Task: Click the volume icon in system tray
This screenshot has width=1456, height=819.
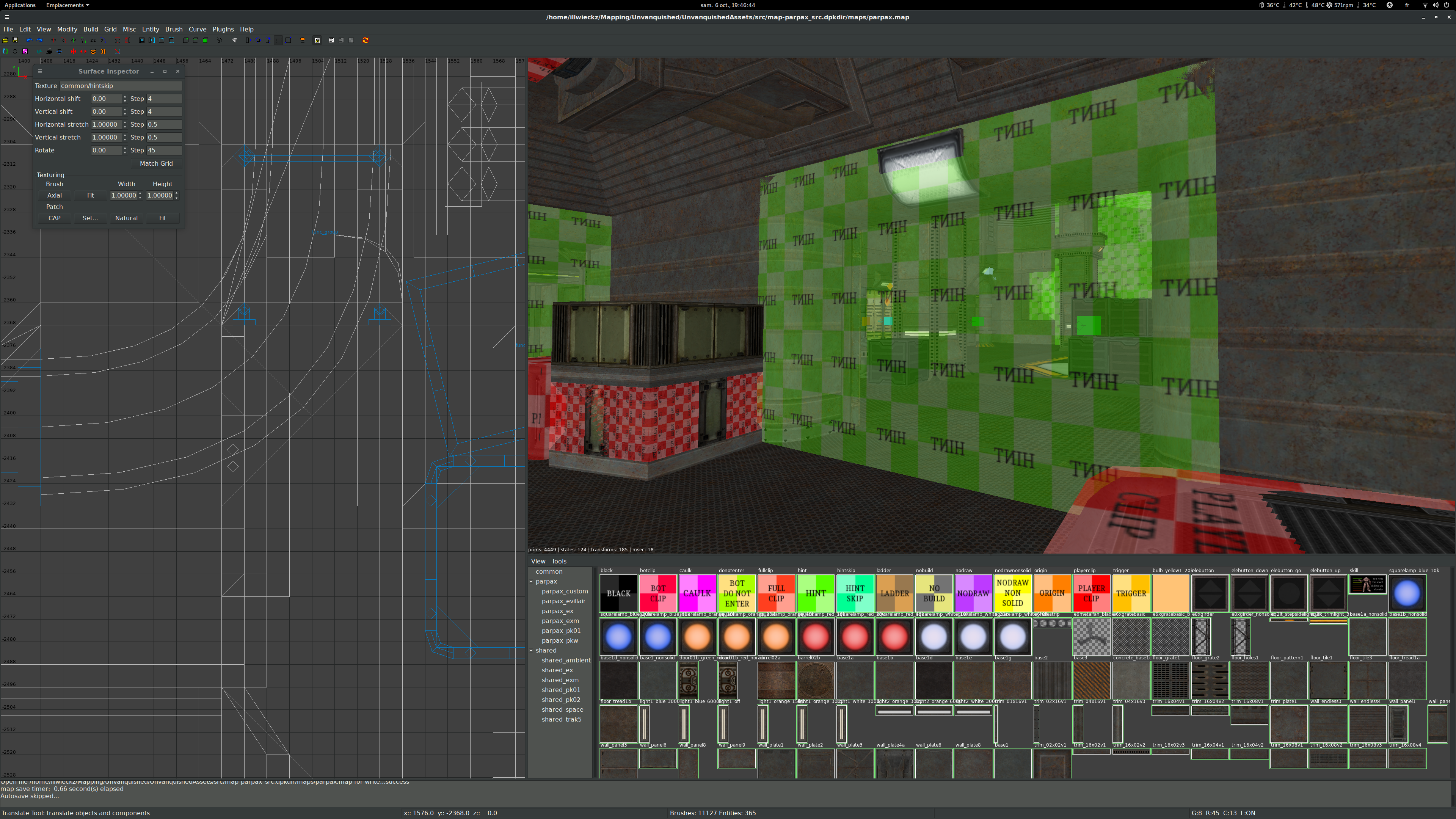Action: [x=1435, y=5]
